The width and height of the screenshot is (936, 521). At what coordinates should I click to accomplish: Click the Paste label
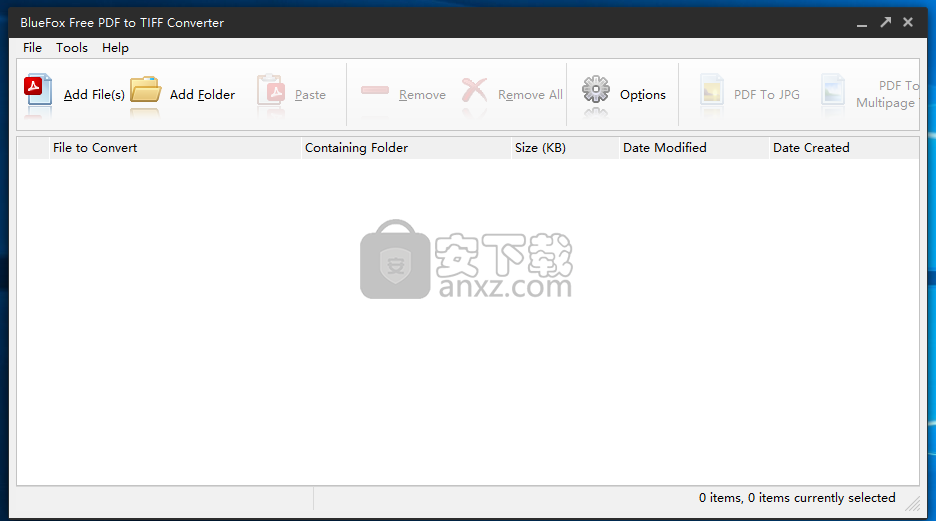pyautogui.click(x=310, y=94)
